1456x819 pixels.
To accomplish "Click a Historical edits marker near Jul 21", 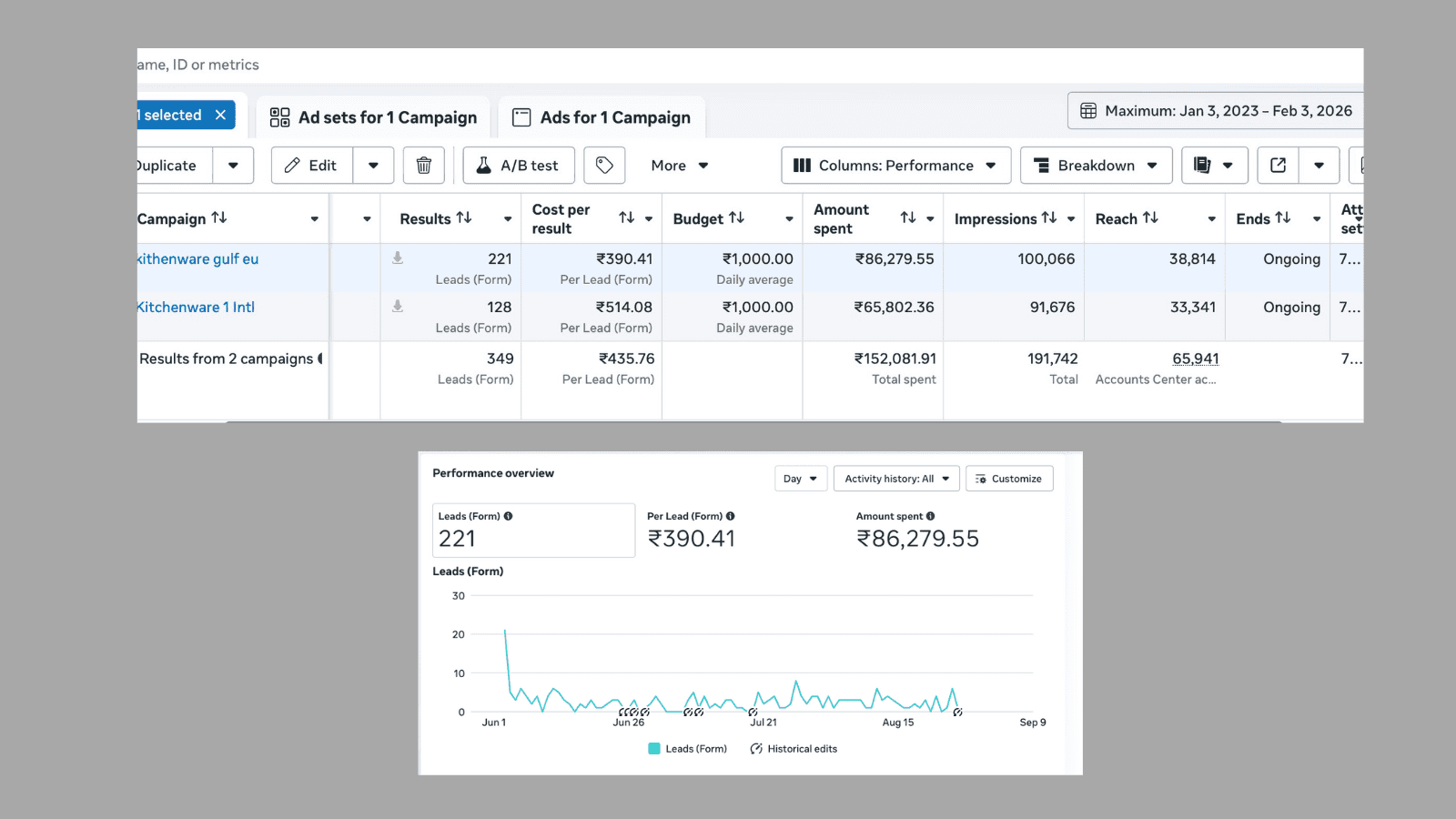I will [x=753, y=713].
